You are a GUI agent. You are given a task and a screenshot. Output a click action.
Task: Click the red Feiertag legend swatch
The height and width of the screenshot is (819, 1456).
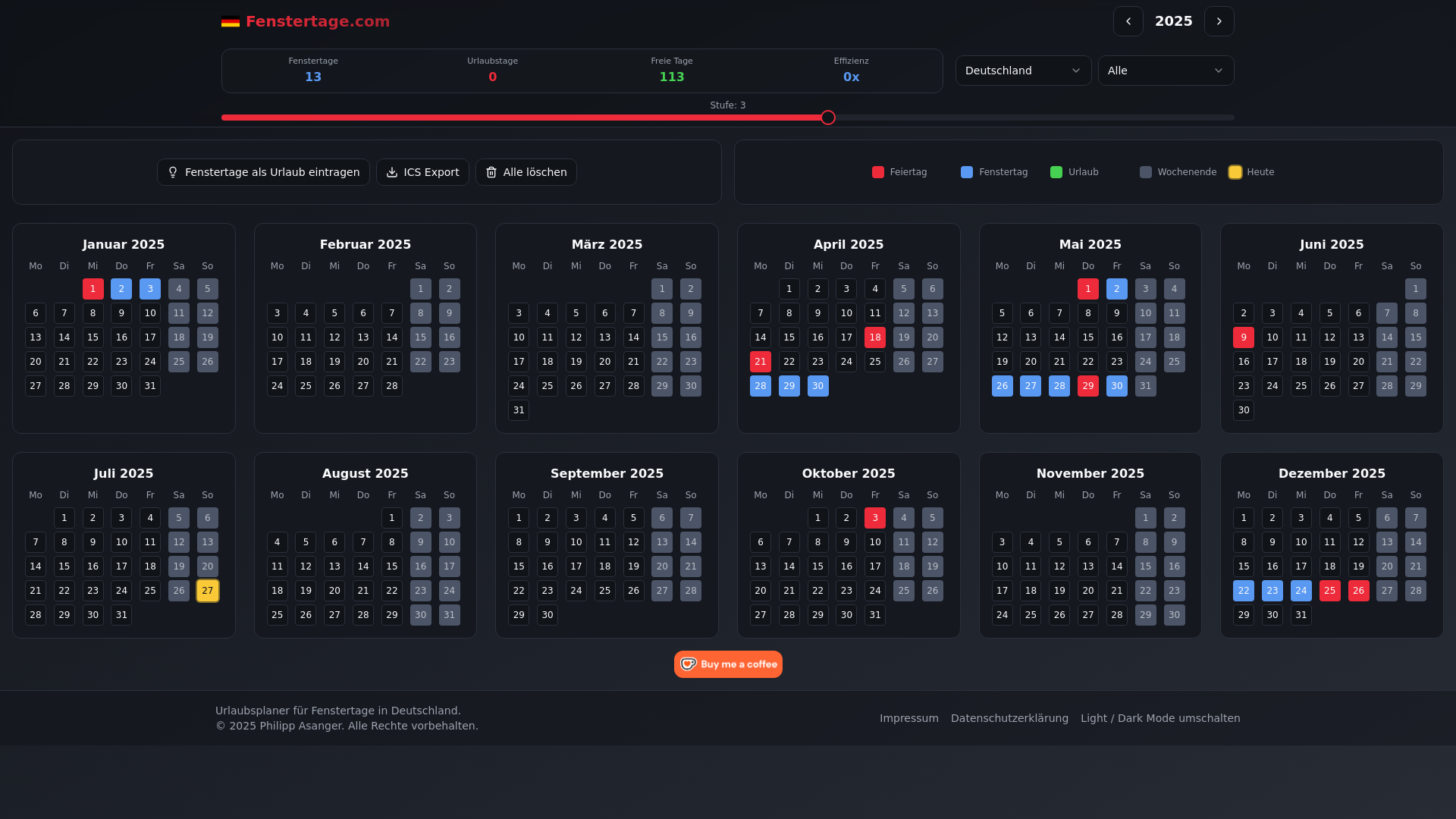point(878,172)
